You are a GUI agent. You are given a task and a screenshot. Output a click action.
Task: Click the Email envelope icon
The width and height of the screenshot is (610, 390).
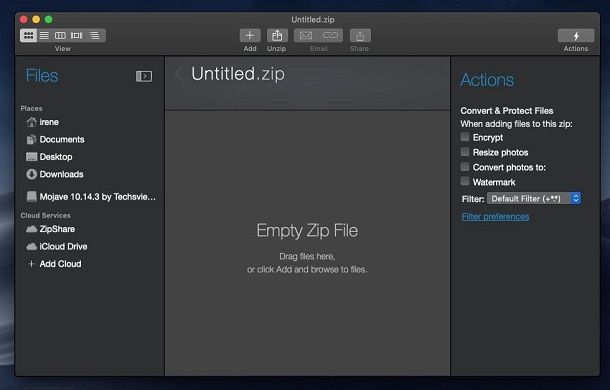point(306,35)
